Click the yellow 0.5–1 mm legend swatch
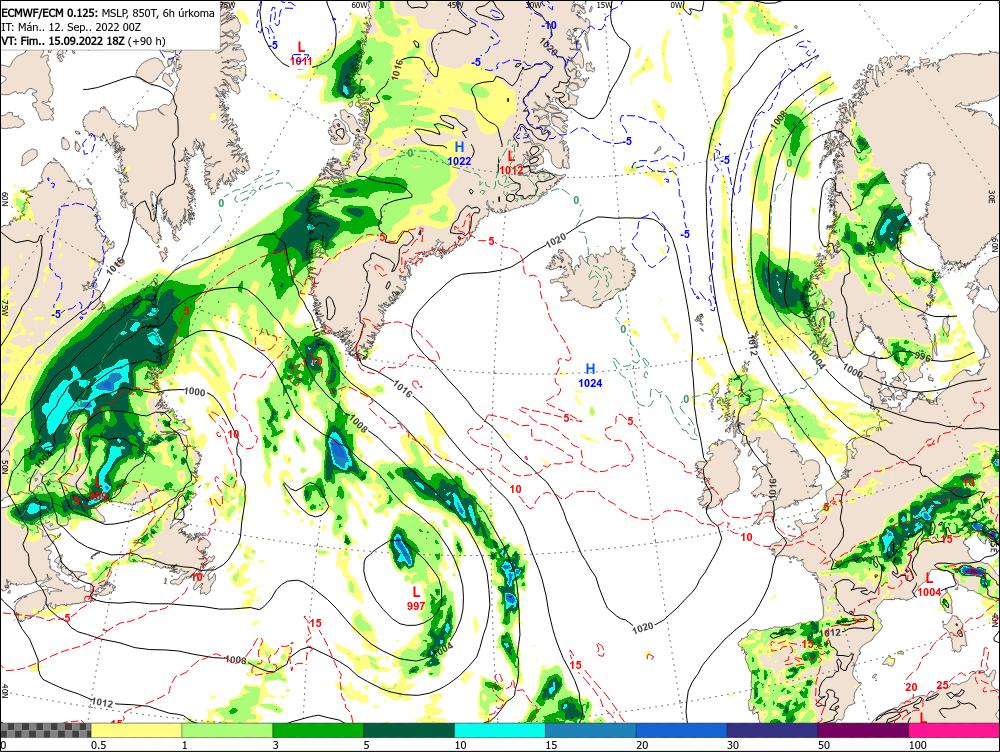Viewport: 1000px width, 752px height. [x=136, y=730]
